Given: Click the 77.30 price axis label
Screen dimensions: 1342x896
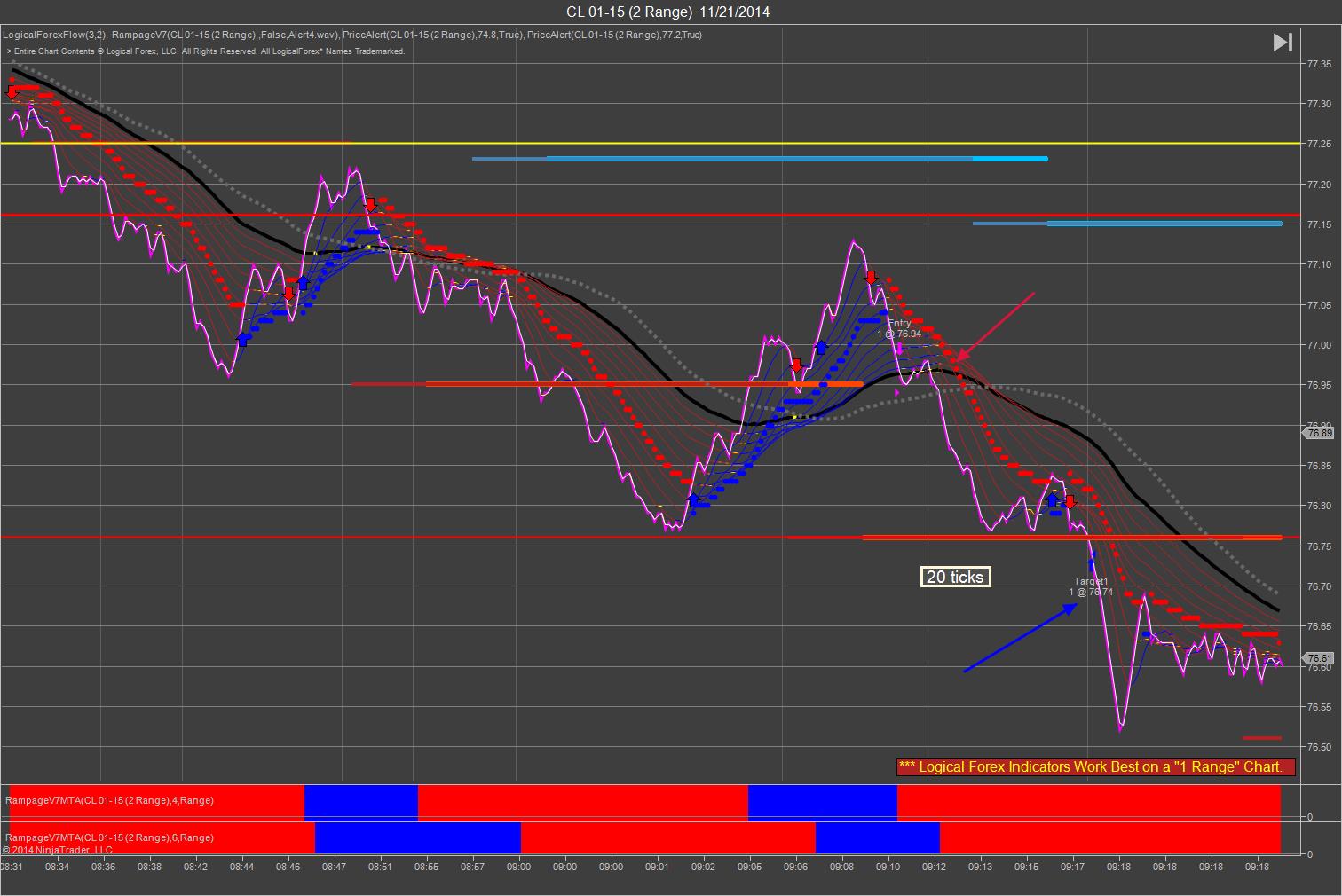Looking at the screenshot, I should click(x=1318, y=104).
